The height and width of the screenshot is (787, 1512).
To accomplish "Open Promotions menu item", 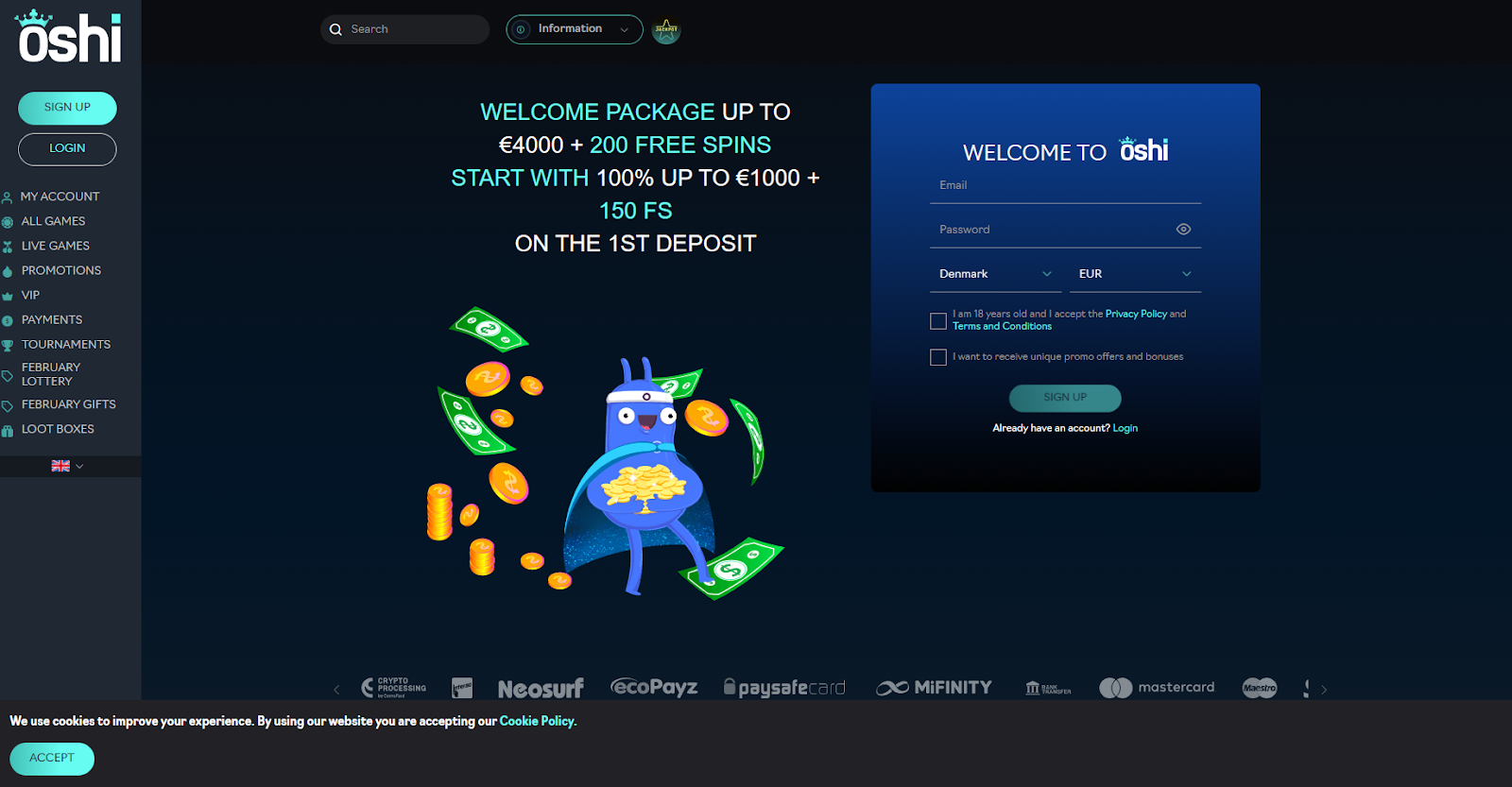I will (61, 270).
